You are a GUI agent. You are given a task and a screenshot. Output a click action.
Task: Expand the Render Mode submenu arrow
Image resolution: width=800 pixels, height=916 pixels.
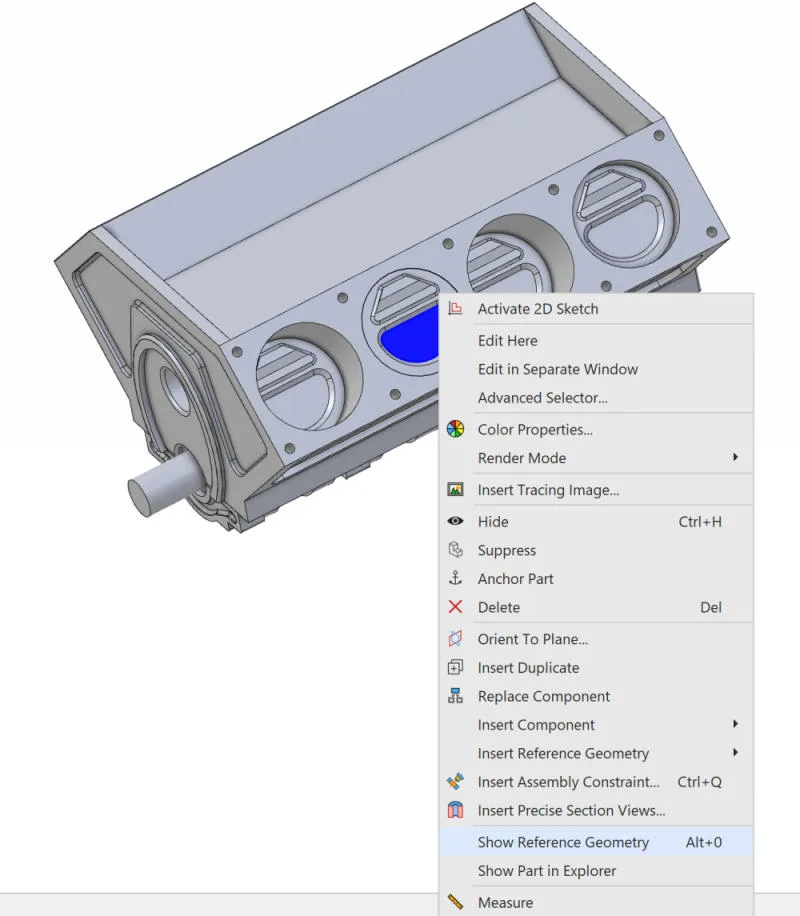point(735,457)
